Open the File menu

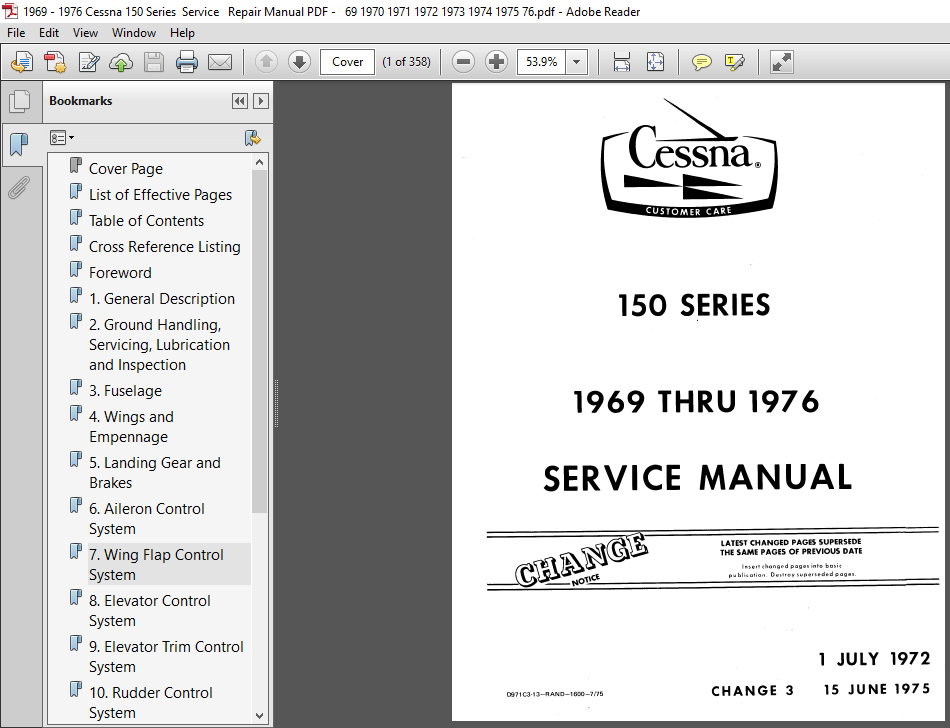16,33
